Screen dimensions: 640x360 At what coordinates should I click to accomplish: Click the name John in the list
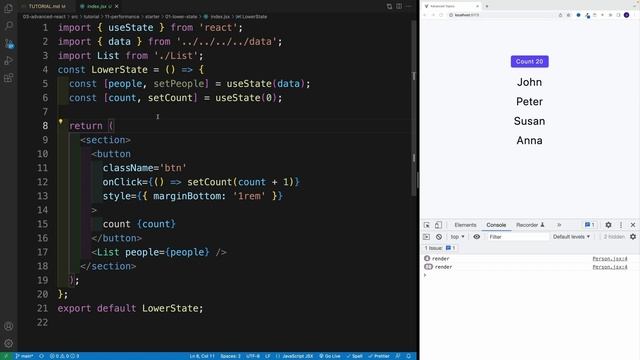(x=529, y=82)
